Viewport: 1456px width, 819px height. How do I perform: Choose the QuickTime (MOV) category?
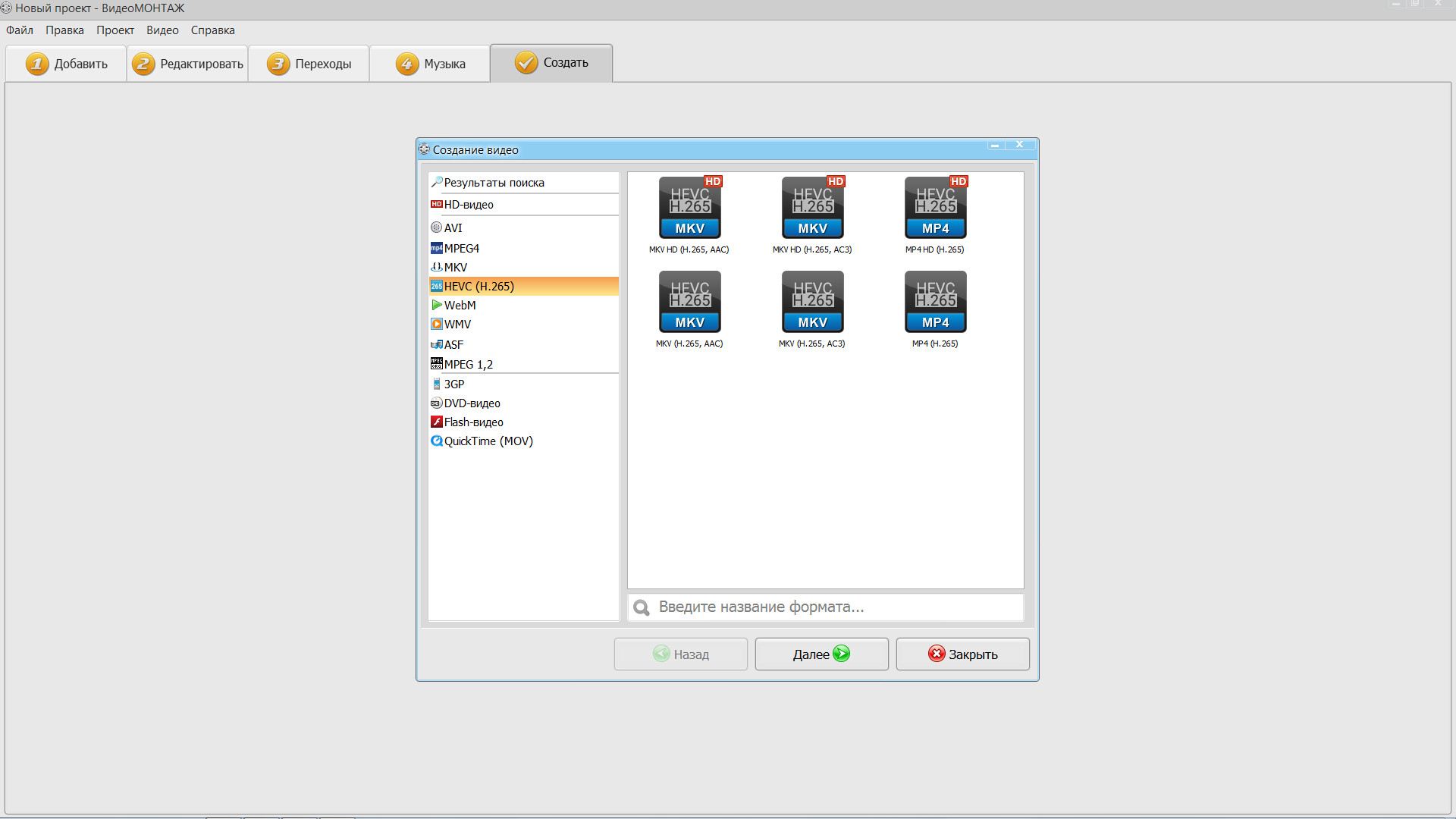point(524,441)
